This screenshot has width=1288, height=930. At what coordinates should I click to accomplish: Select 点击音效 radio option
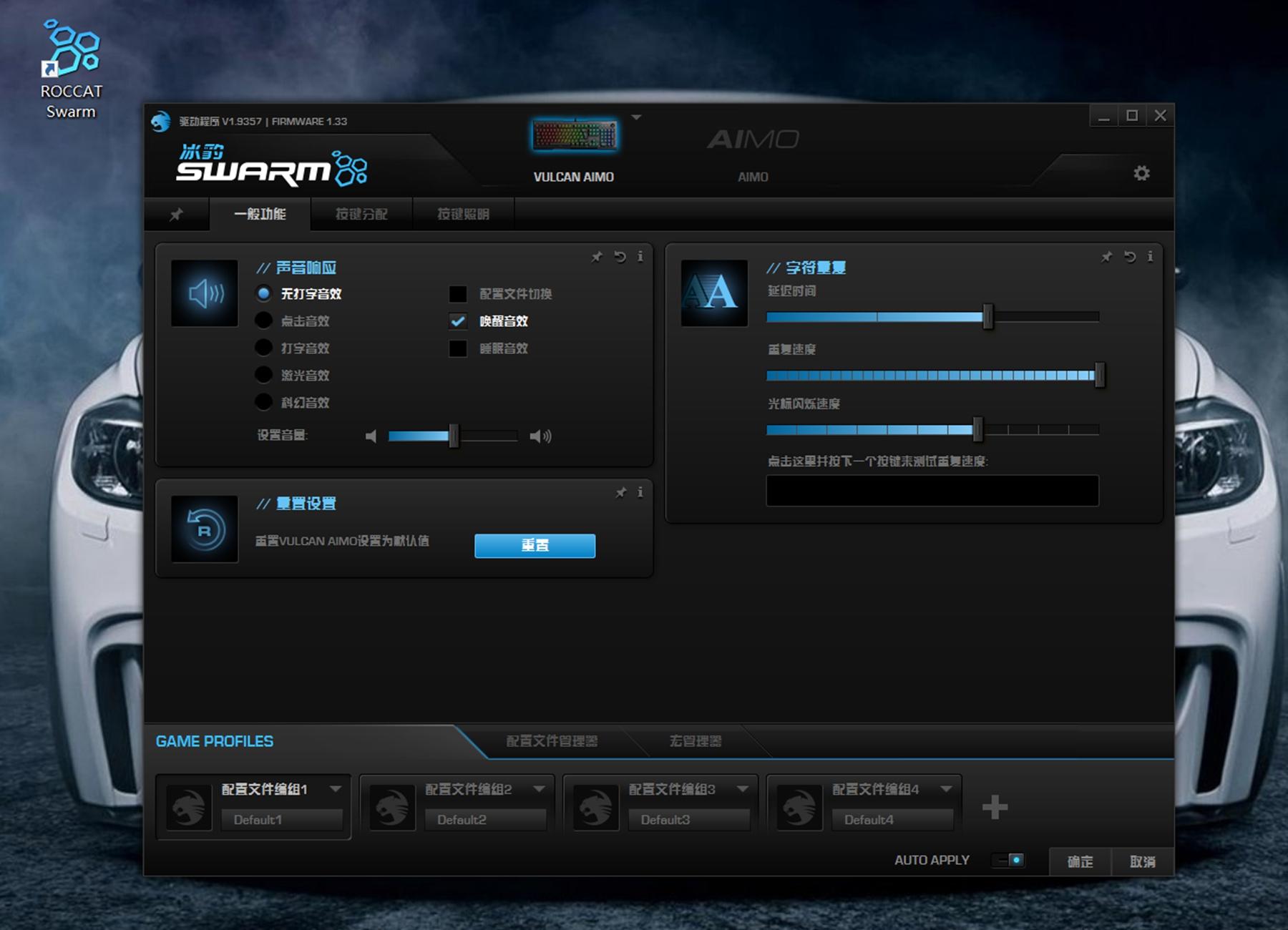click(x=264, y=321)
